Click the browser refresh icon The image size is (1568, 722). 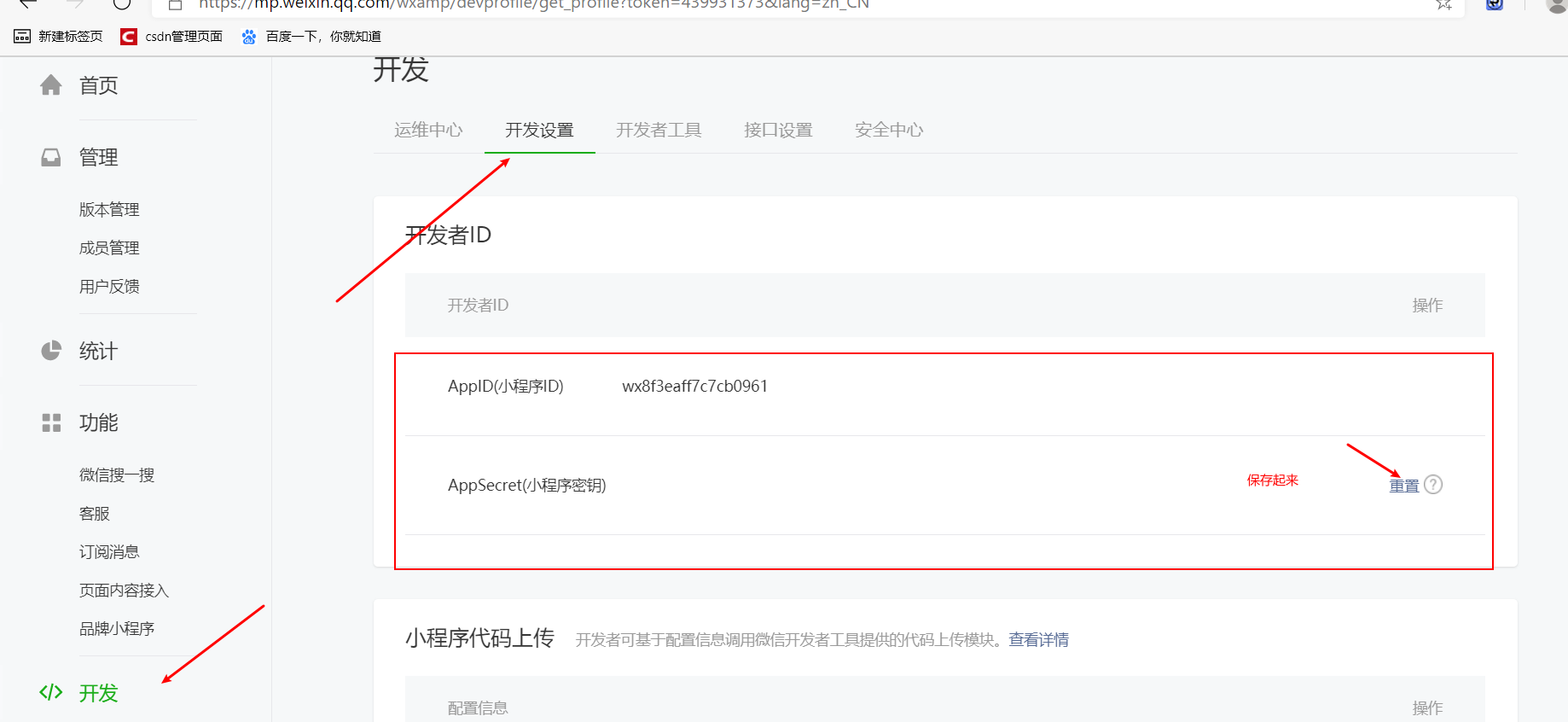[122, 3]
